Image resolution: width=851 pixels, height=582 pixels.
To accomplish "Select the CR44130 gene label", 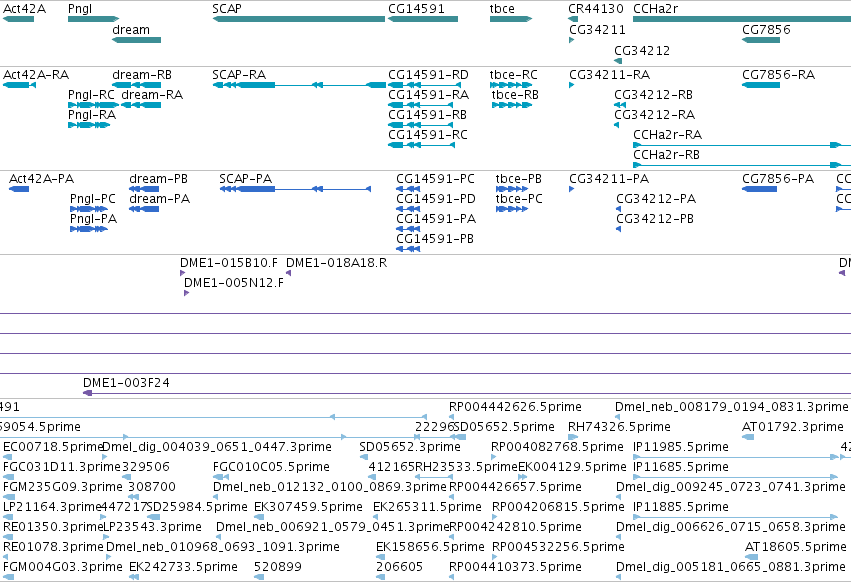I will click(596, 9).
